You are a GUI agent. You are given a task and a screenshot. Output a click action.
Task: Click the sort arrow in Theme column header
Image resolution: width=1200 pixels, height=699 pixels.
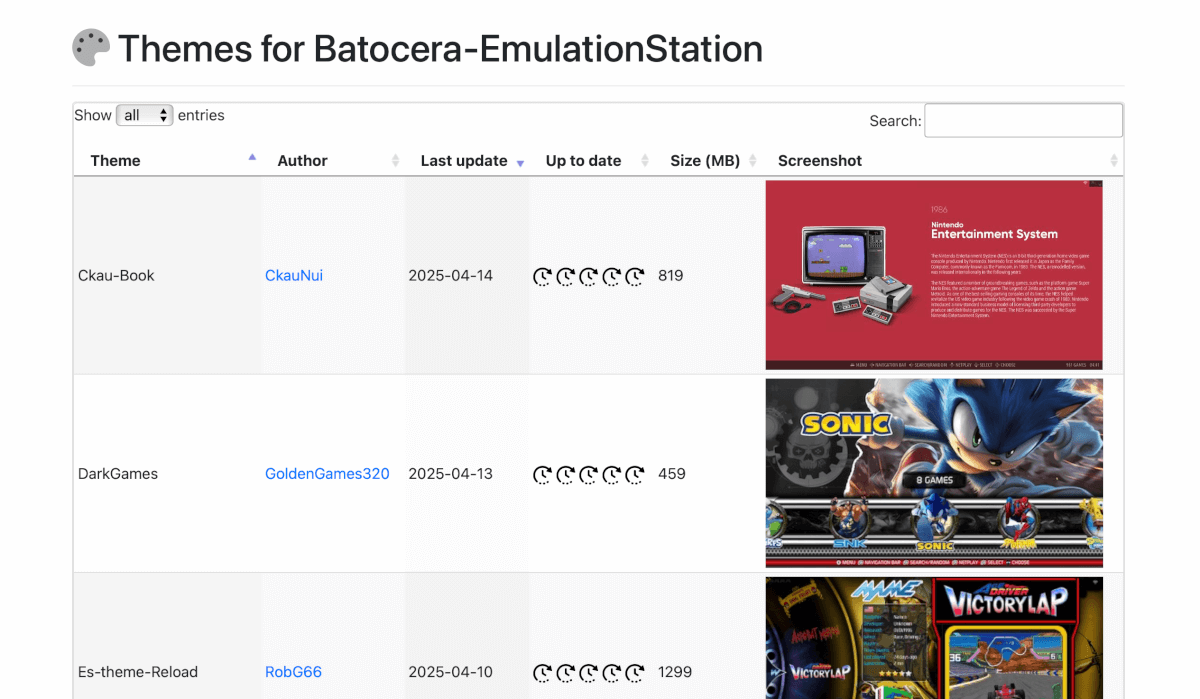tap(252, 158)
